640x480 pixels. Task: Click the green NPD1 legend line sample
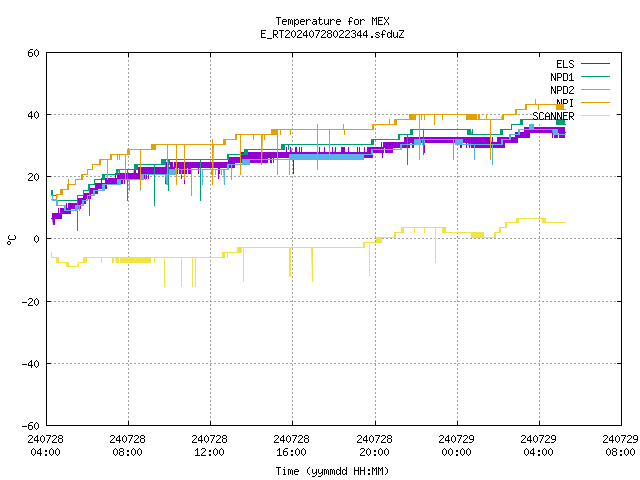coord(595,76)
